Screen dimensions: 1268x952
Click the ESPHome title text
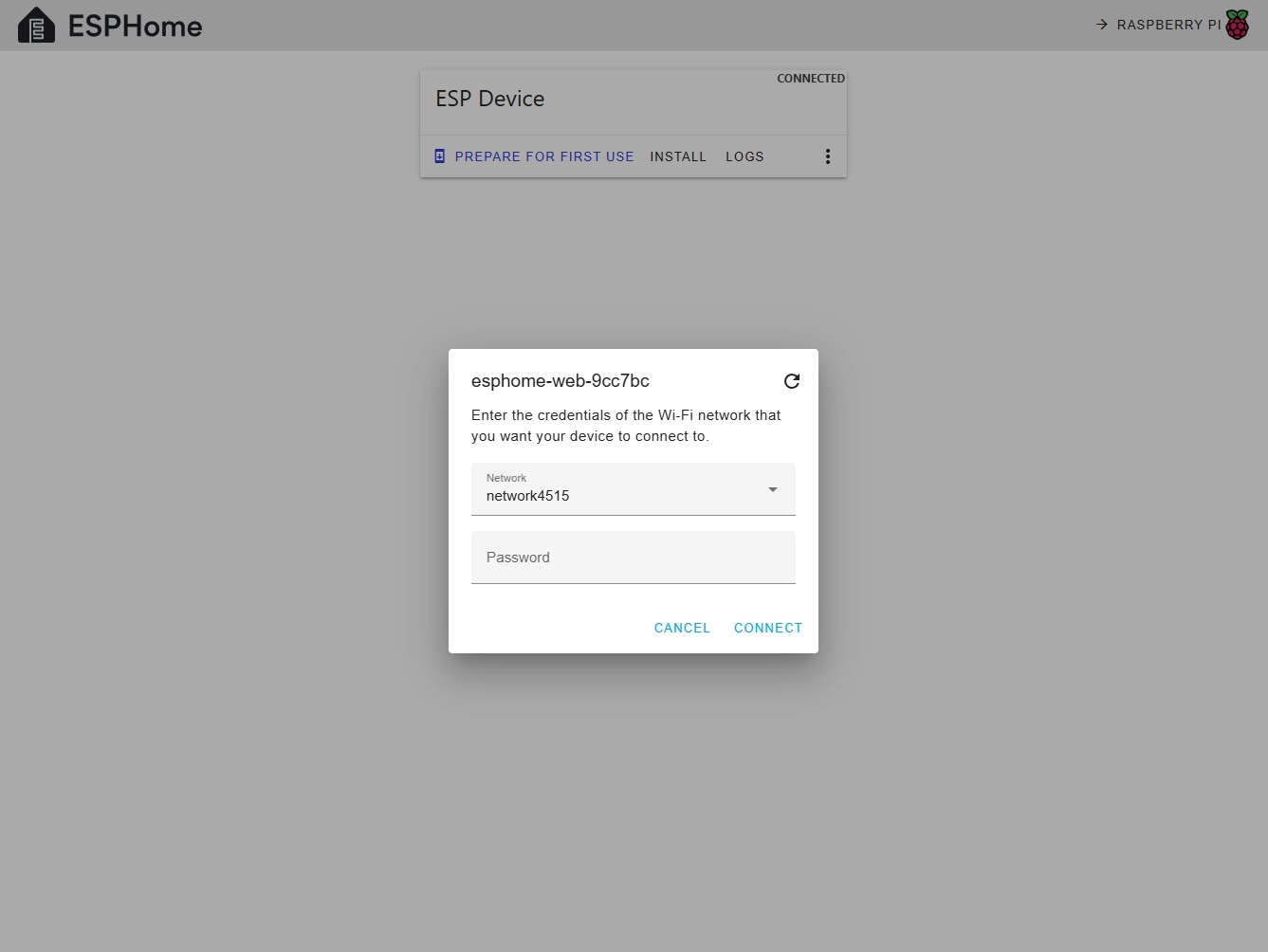click(x=136, y=26)
